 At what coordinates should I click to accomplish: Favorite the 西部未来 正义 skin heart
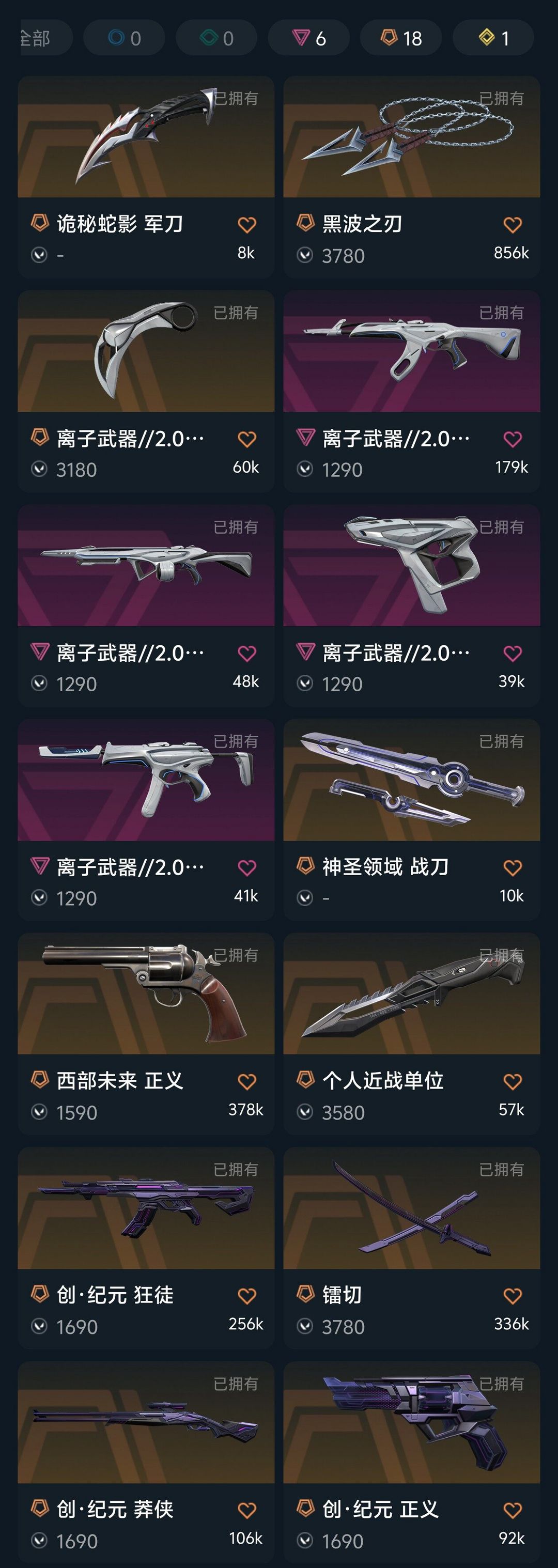(x=246, y=1082)
